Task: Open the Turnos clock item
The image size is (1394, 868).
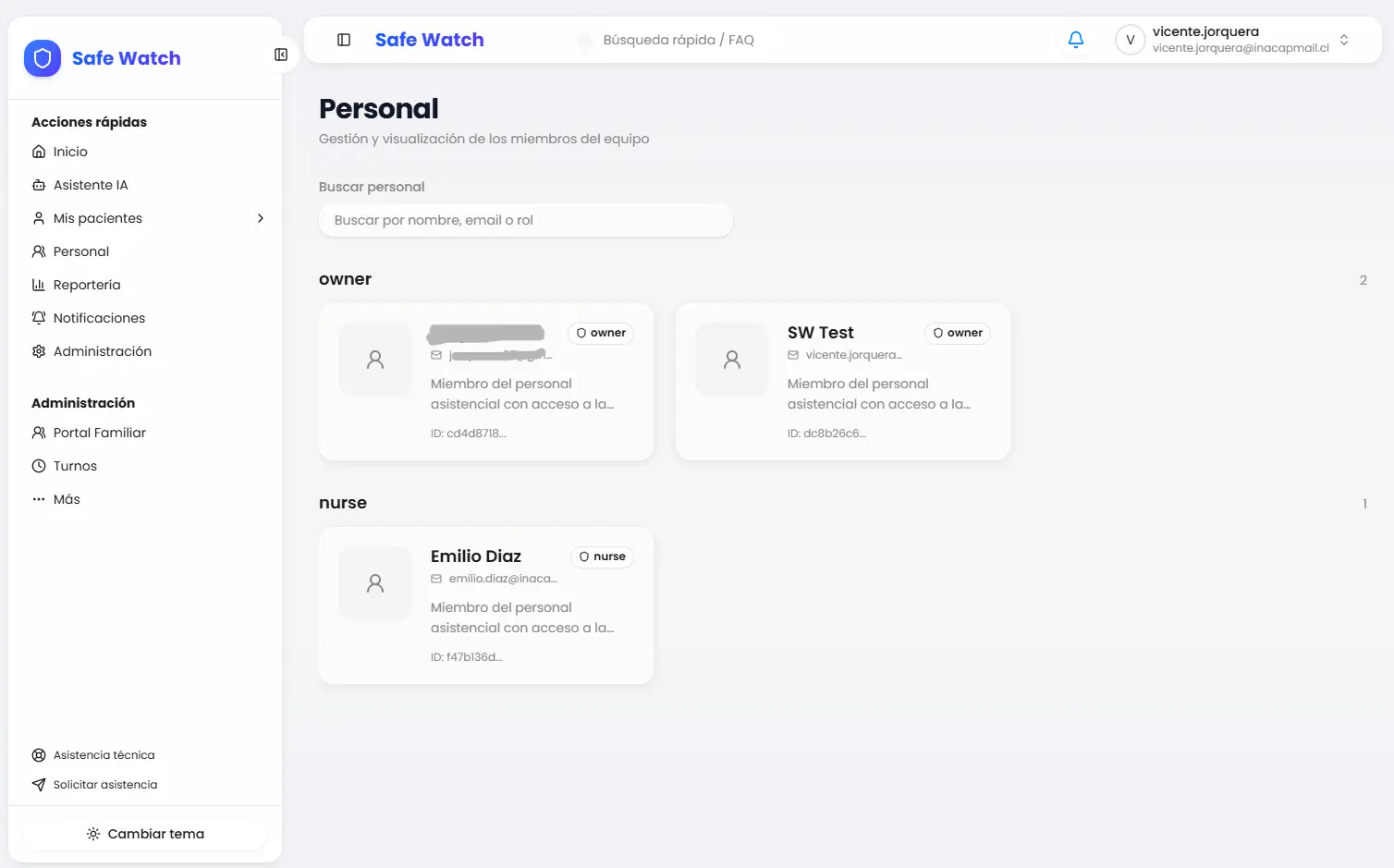Action: coord(74,466)
